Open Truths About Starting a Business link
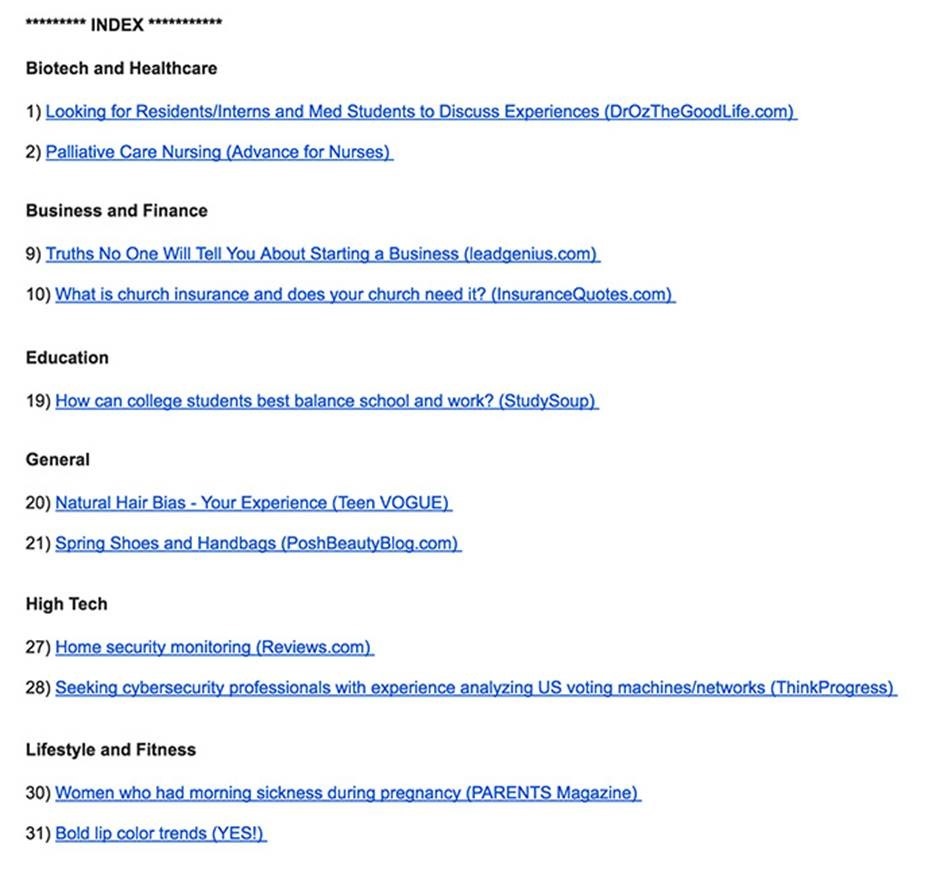 coord(322,254)
